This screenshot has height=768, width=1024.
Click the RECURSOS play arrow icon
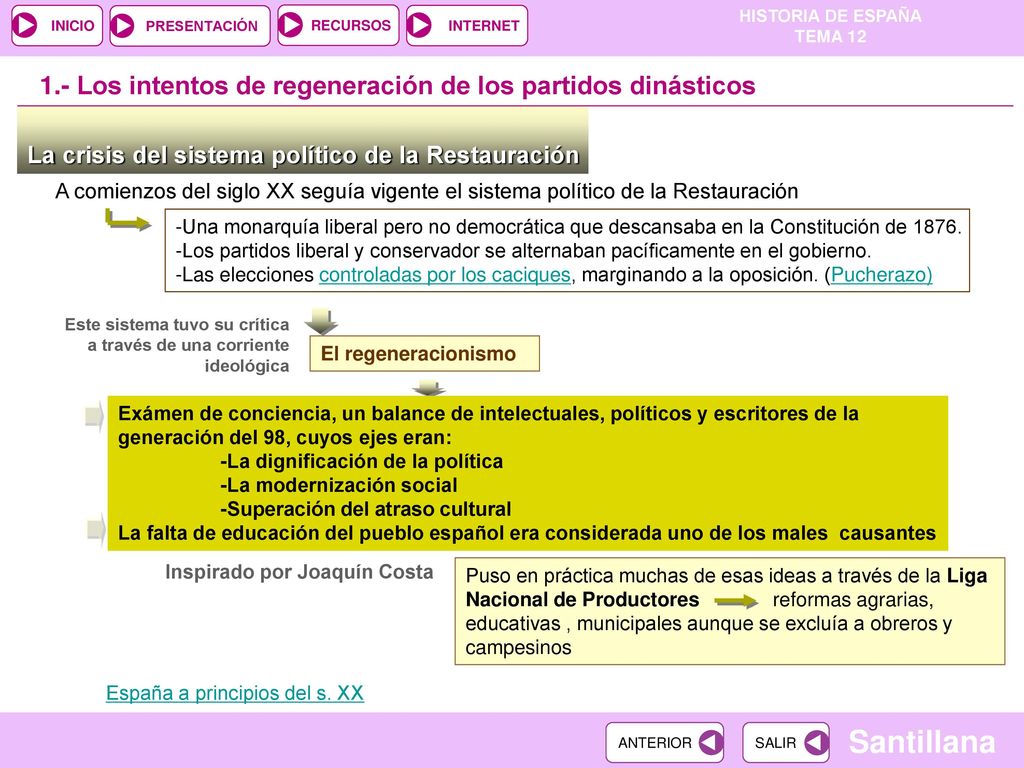[x=291, y=25]
